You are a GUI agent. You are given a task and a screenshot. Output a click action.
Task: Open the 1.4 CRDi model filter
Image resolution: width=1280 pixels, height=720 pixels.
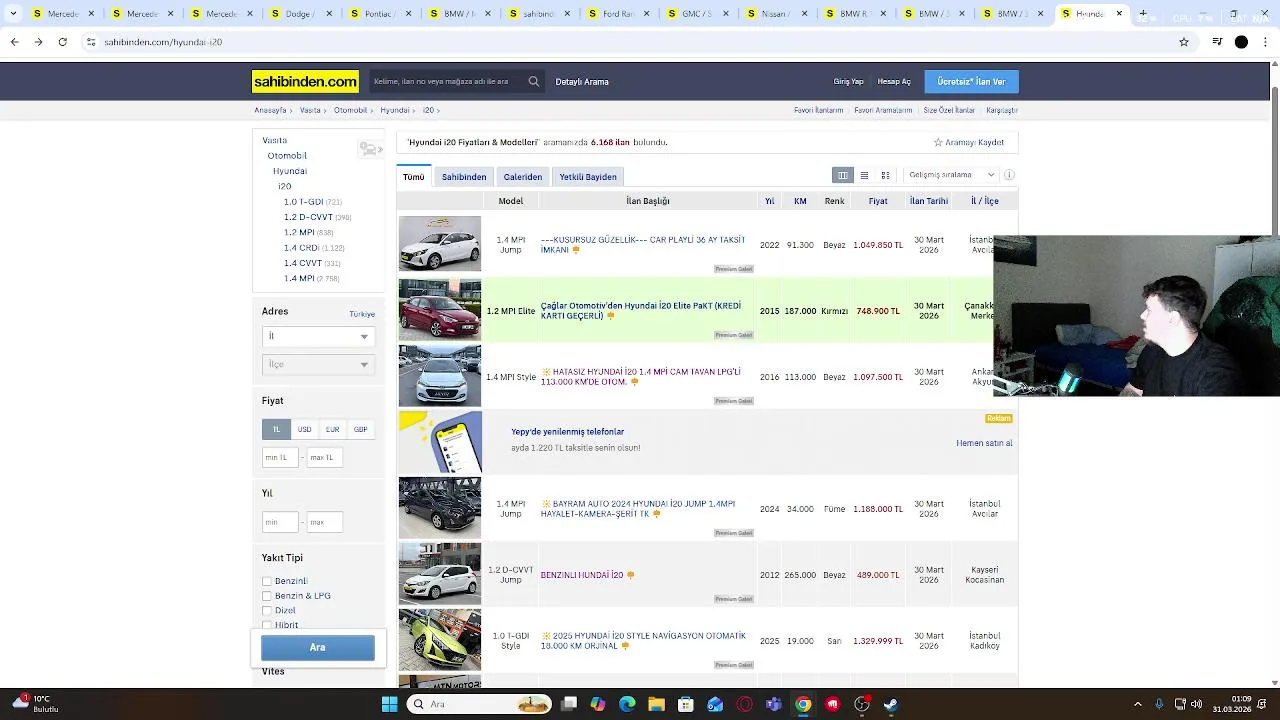coord(301,248)
